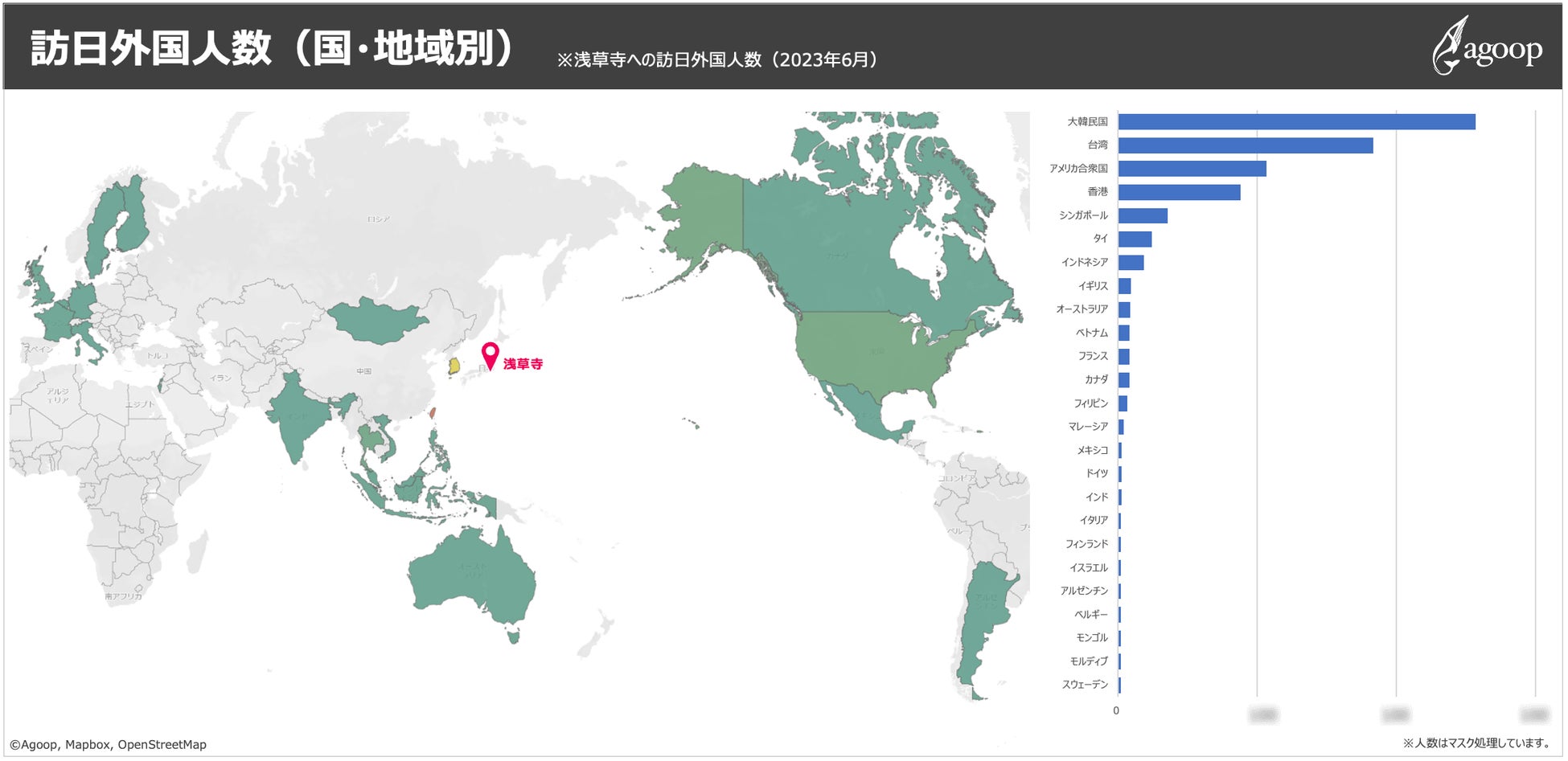
Task: Click the イギリス label
Action: click(1093, 285)
